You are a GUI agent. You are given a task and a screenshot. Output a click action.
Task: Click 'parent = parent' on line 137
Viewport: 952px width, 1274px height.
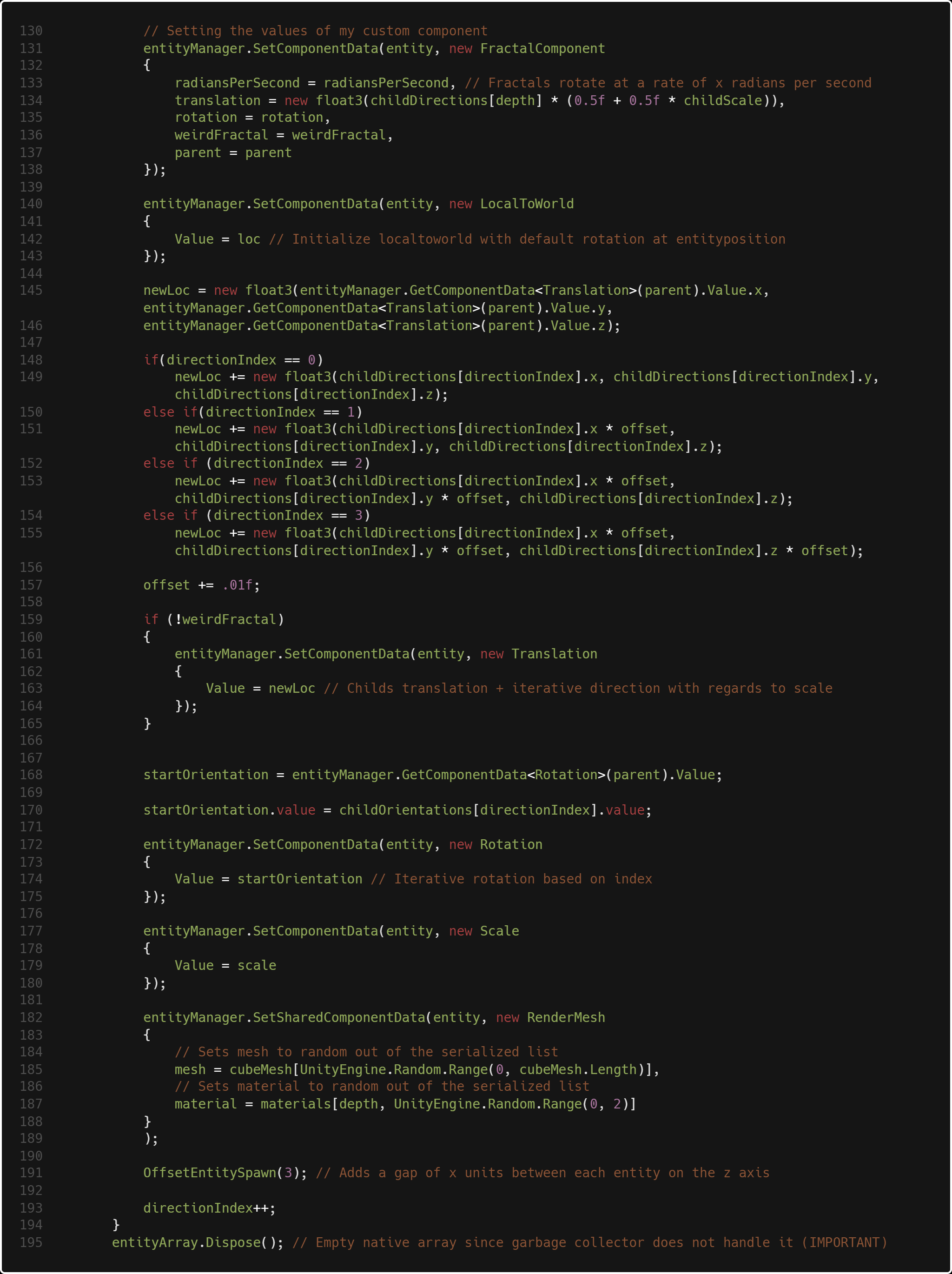point(233,153)
